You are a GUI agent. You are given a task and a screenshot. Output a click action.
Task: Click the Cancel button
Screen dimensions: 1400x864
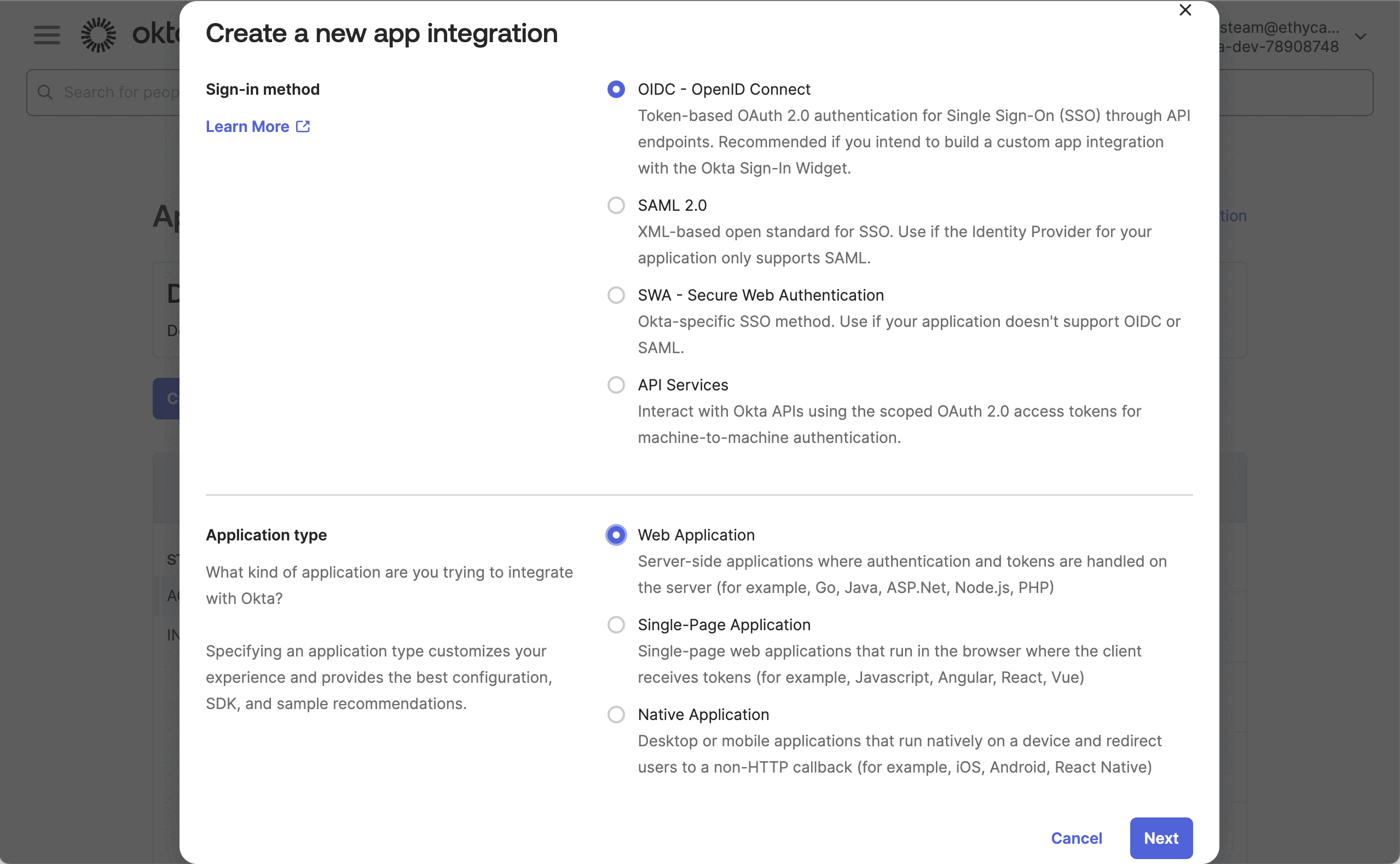1076,838
